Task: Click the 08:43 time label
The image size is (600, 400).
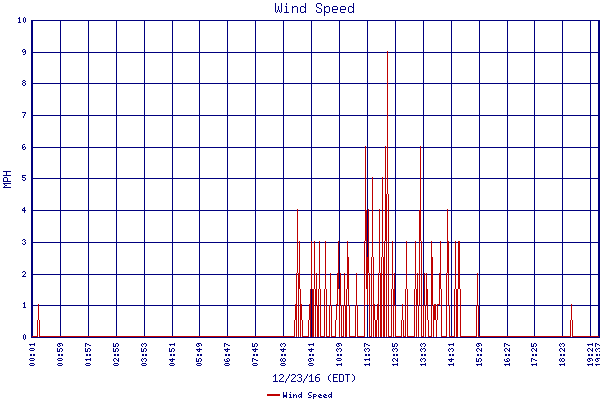Action: [283, 354]
